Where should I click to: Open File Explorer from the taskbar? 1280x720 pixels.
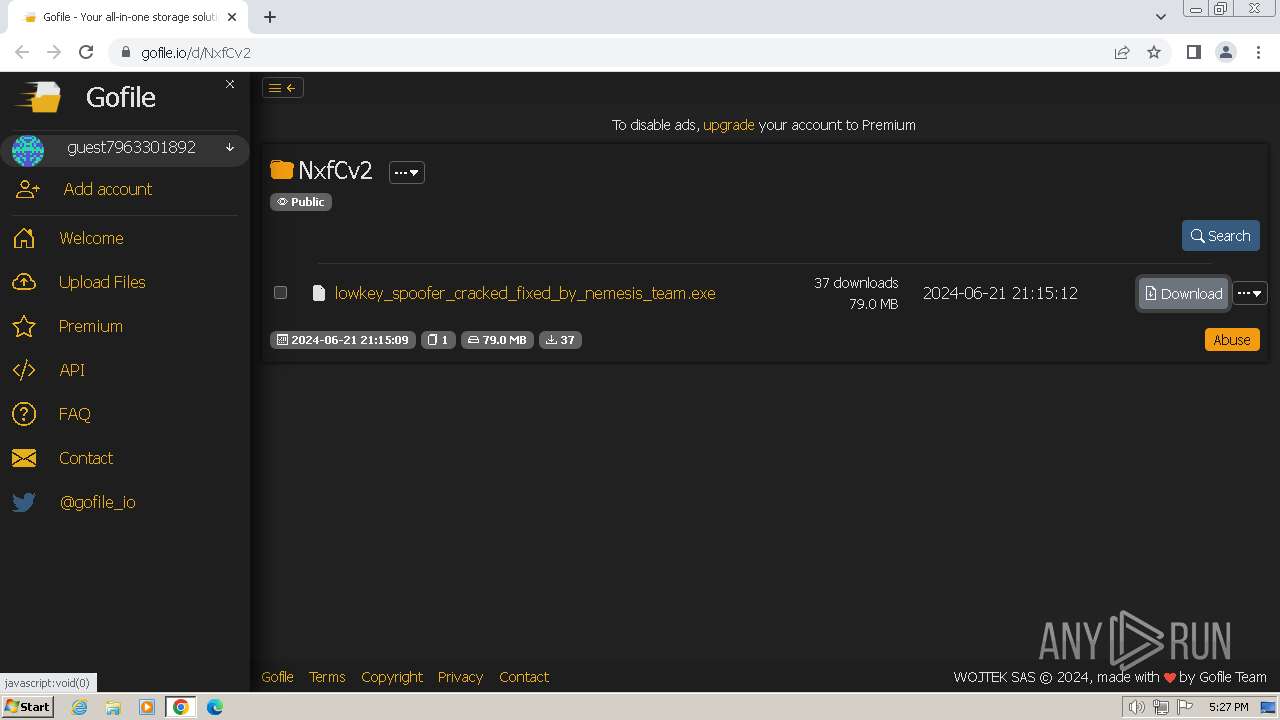click(113, 707)
